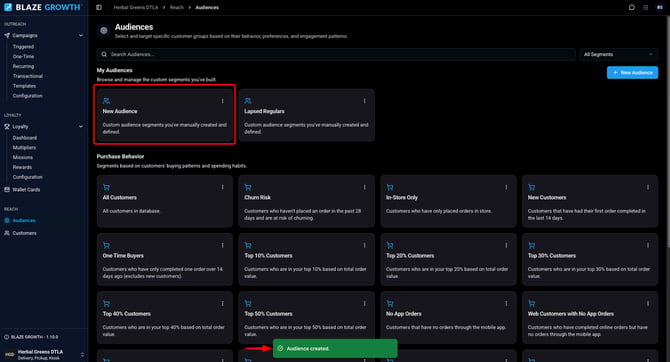Open Configuration under Loyalty
The image size is (670, 362).
[27, 177]
